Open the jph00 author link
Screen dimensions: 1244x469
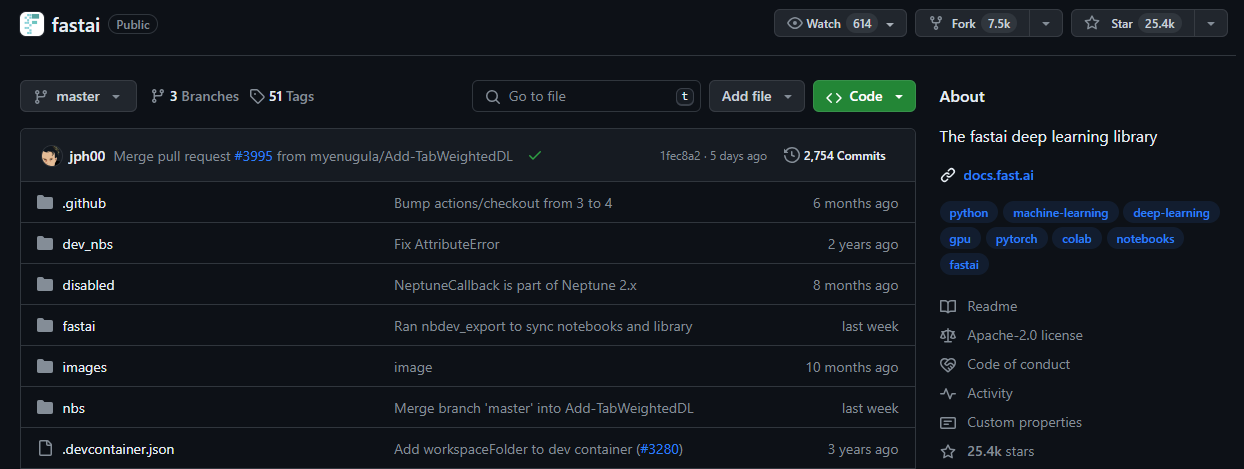(x=87, y=156)
